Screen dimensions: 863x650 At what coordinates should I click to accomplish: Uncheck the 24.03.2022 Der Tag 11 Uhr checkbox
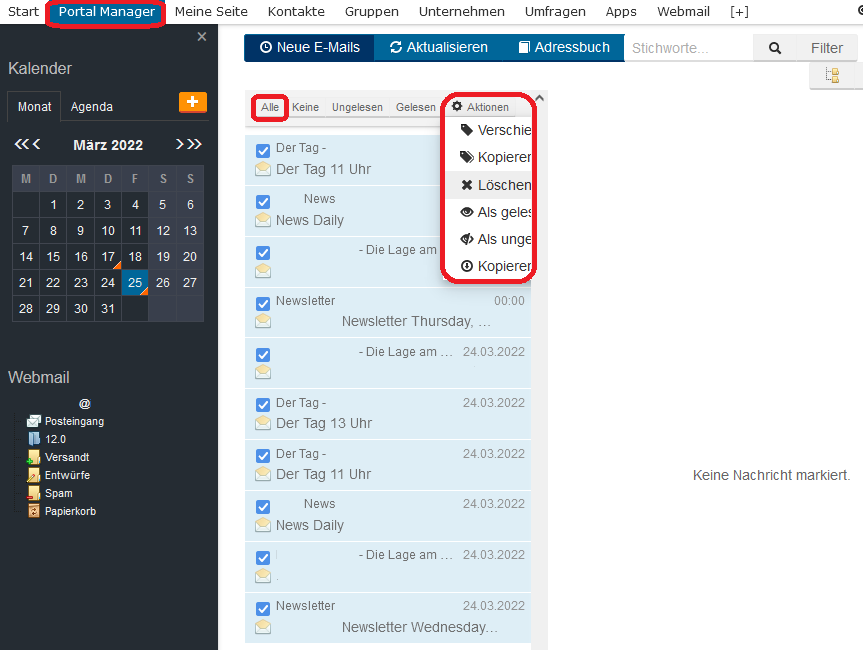pyautogui.click(x=263, y=456)
